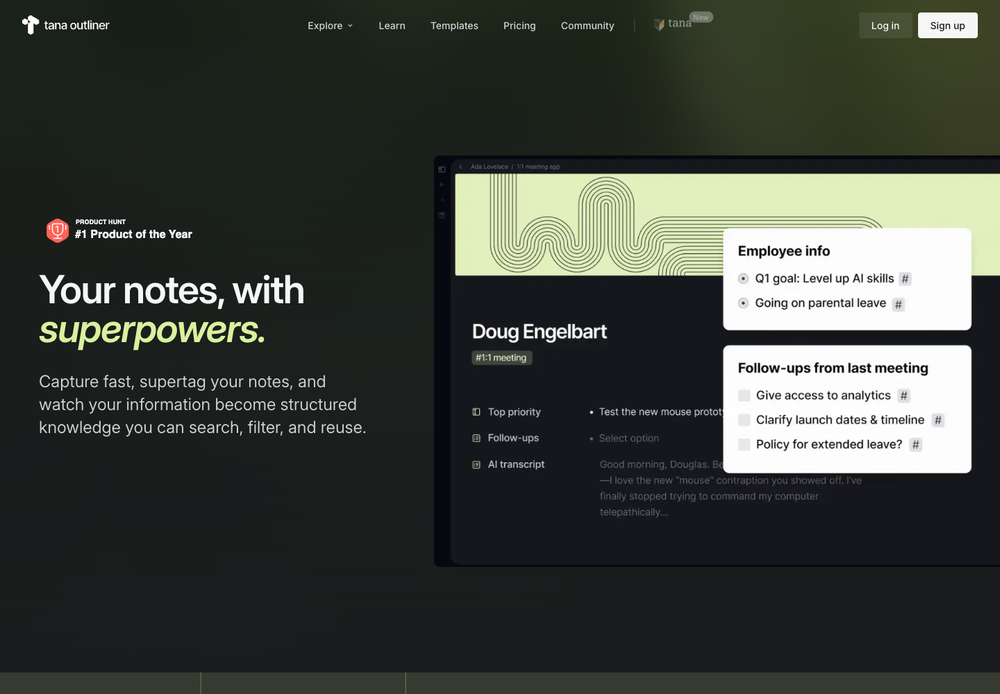Viewport: 1000px width, 694px height.
Task: Click the sidebar toggle icon in app preview
Action: coord(442,169)
